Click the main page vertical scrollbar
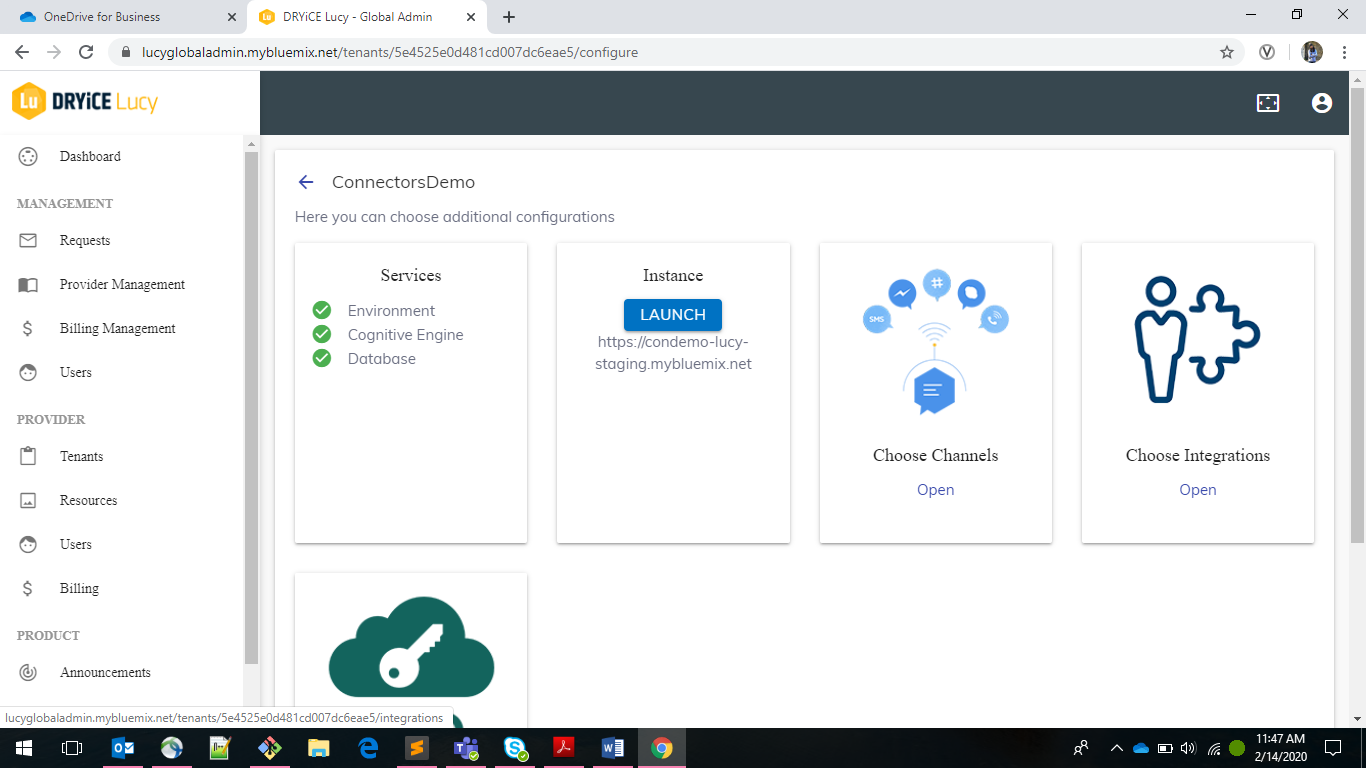 1357,315
